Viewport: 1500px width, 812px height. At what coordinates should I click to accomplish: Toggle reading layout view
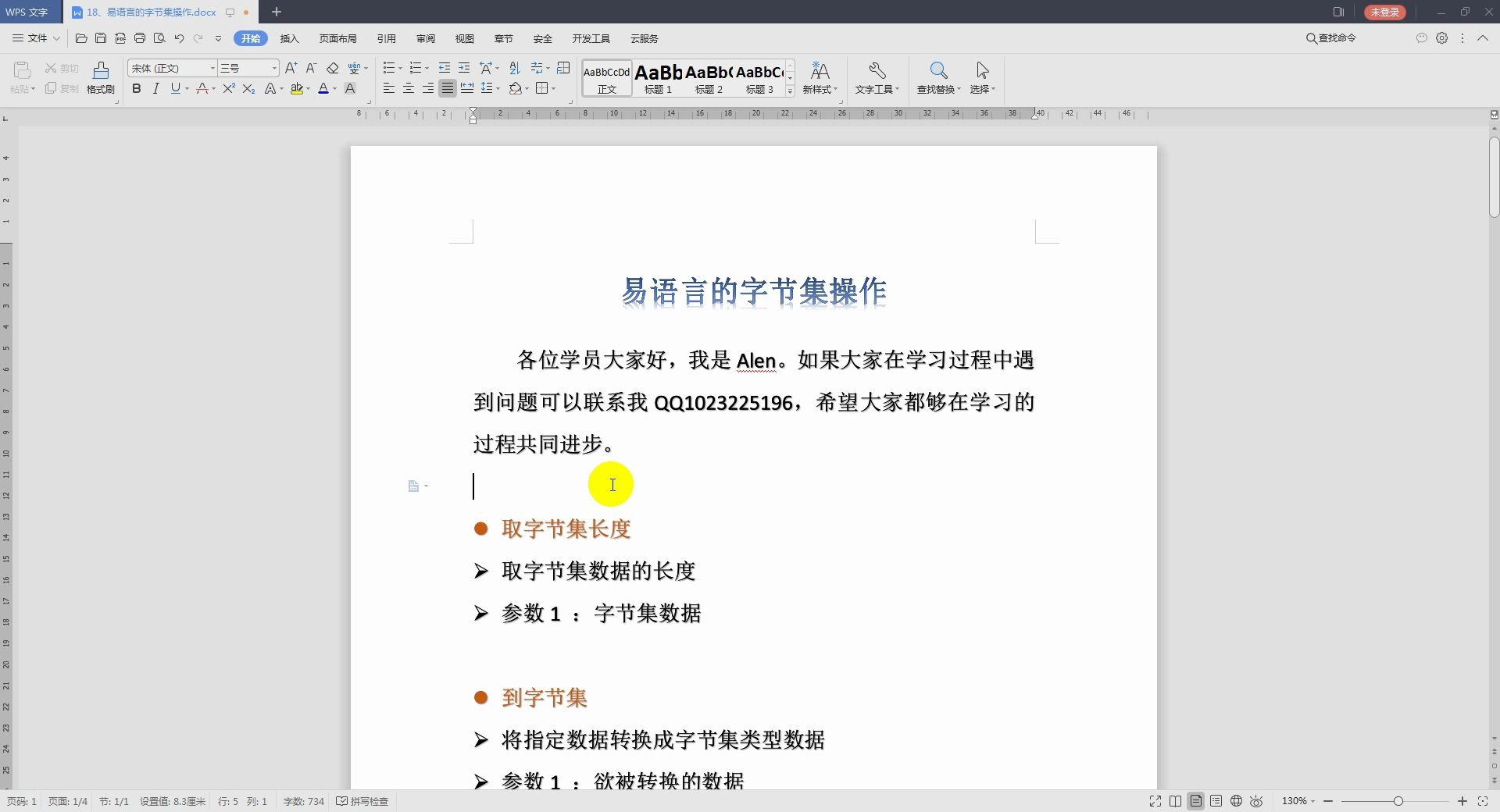point(1175,801)
